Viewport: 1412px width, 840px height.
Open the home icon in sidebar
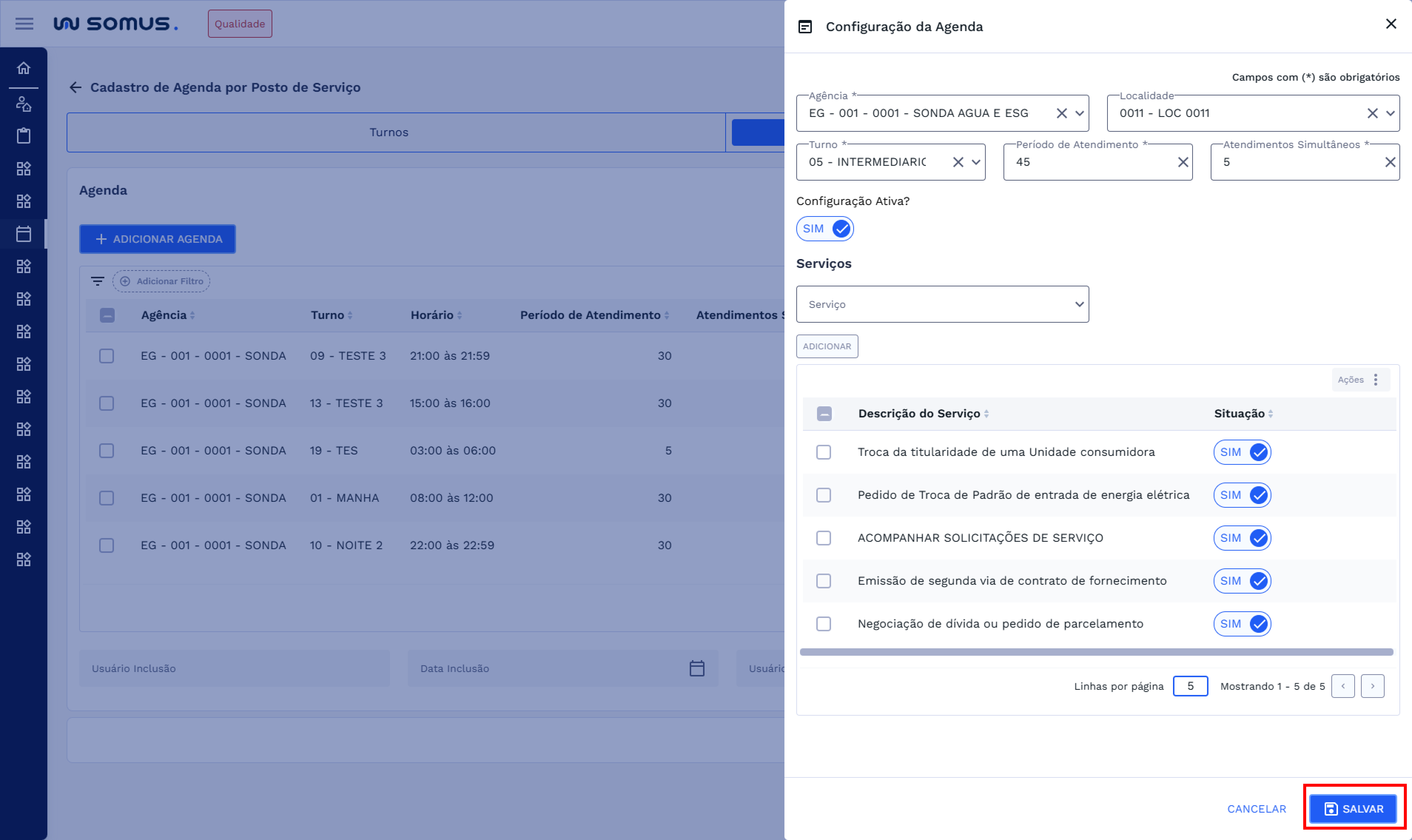24,68
